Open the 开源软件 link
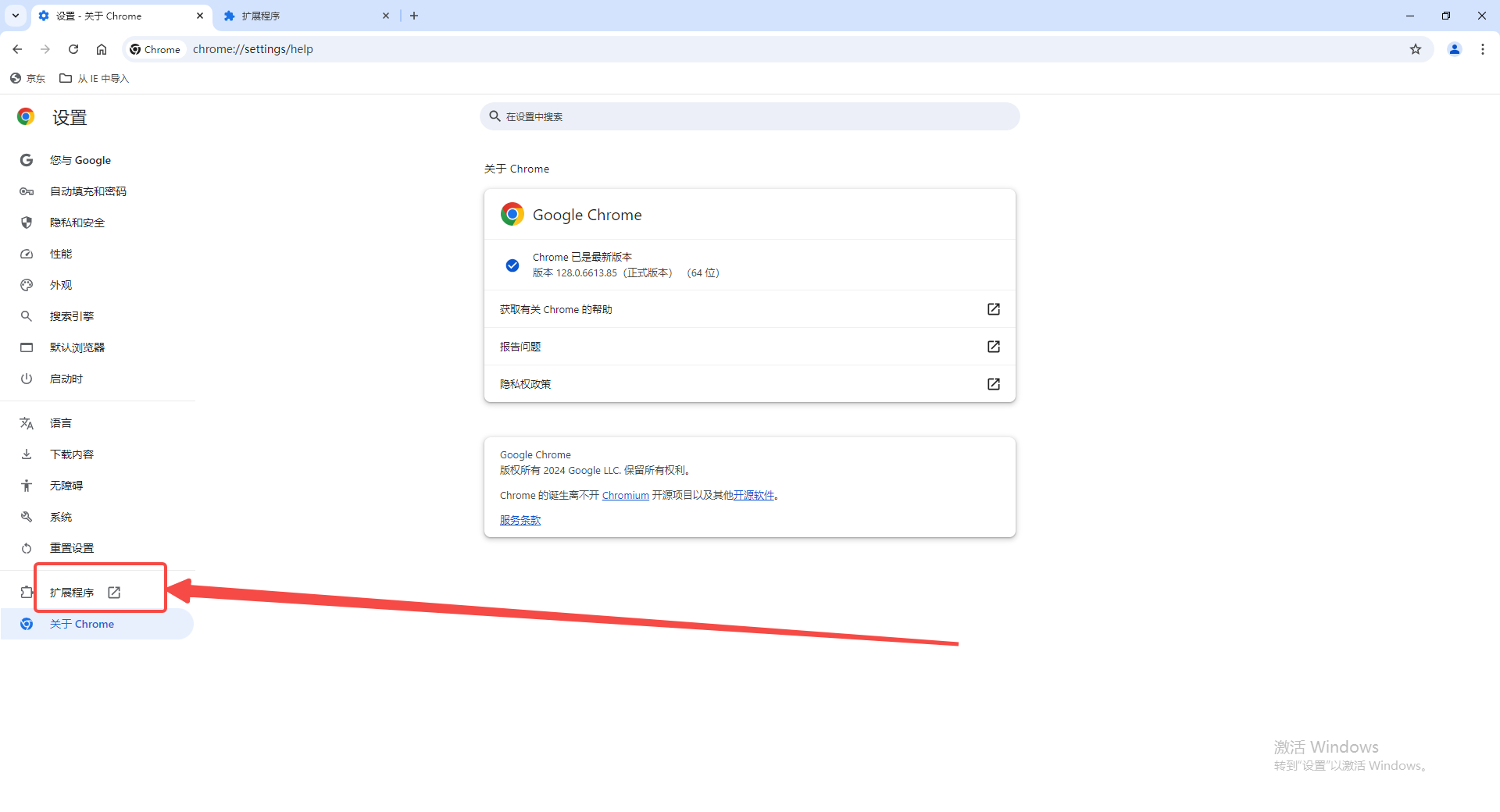 753,496
